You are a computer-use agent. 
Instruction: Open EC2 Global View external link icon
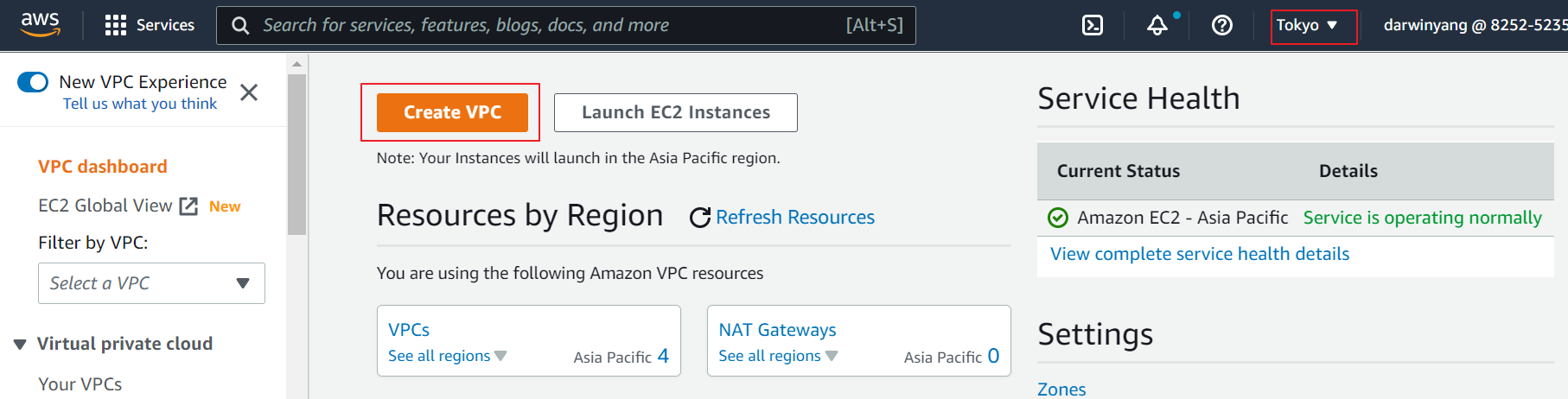tap(188, 206)
